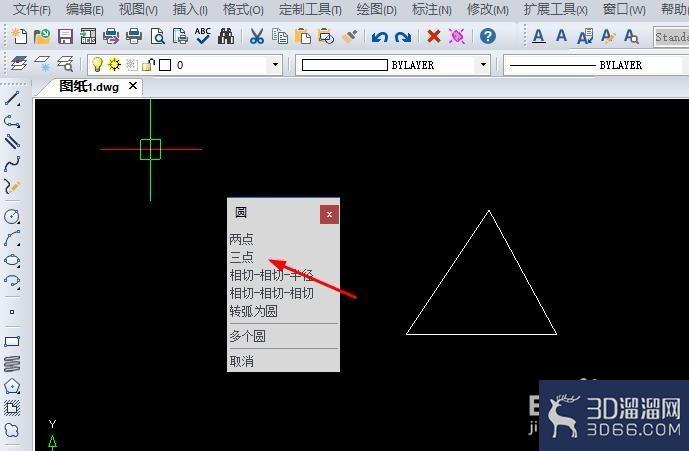Close the 图纸1.dwg tab
The width and height of the screenshot is (689, 451).
133,86
